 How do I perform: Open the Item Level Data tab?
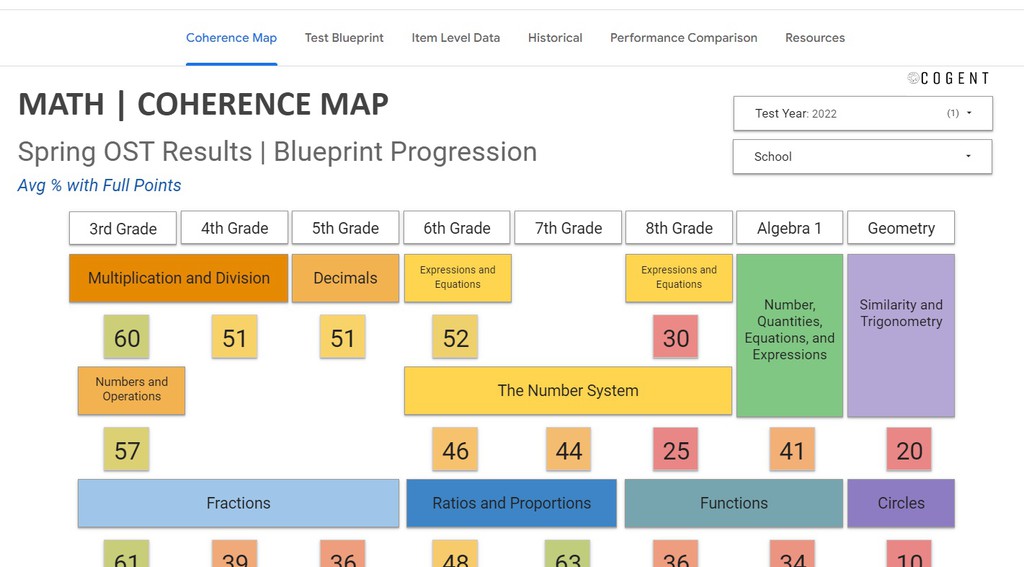coord(456,38)
